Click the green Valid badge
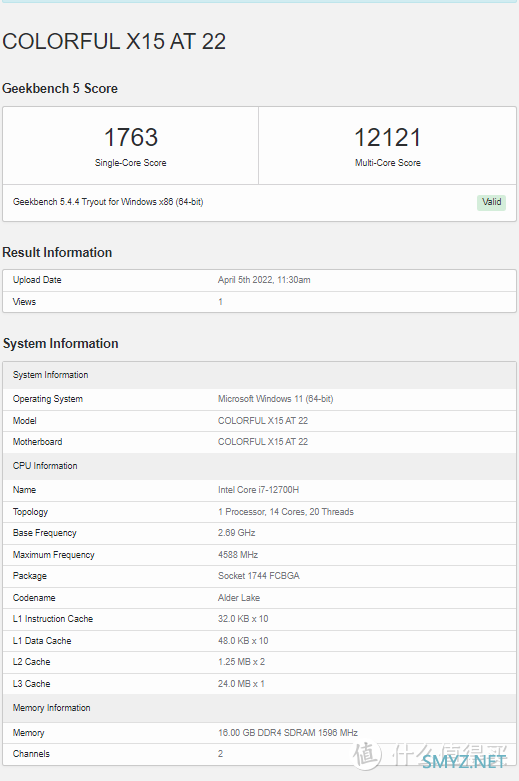Viewport: 519px width, 781px height. pyautogui.click(x=492, y=202)
